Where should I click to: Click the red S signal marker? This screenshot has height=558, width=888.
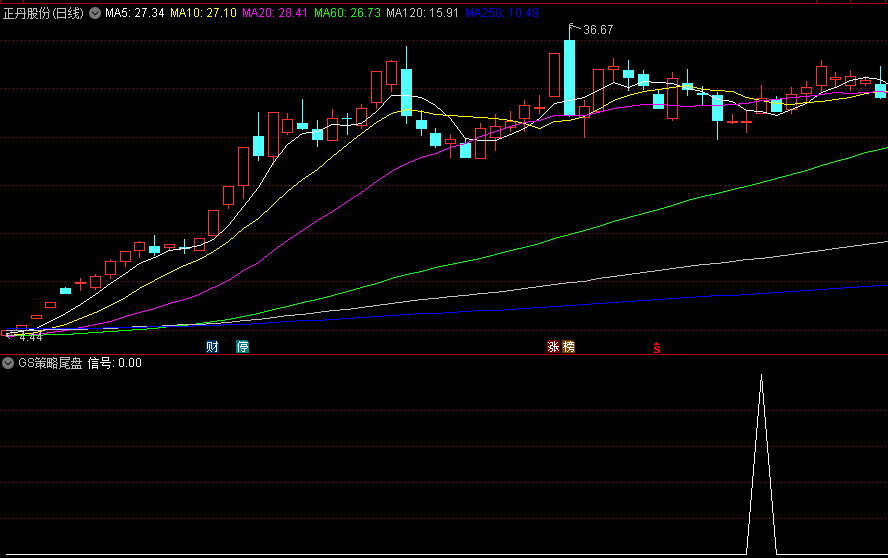click(x=656, y=348)
